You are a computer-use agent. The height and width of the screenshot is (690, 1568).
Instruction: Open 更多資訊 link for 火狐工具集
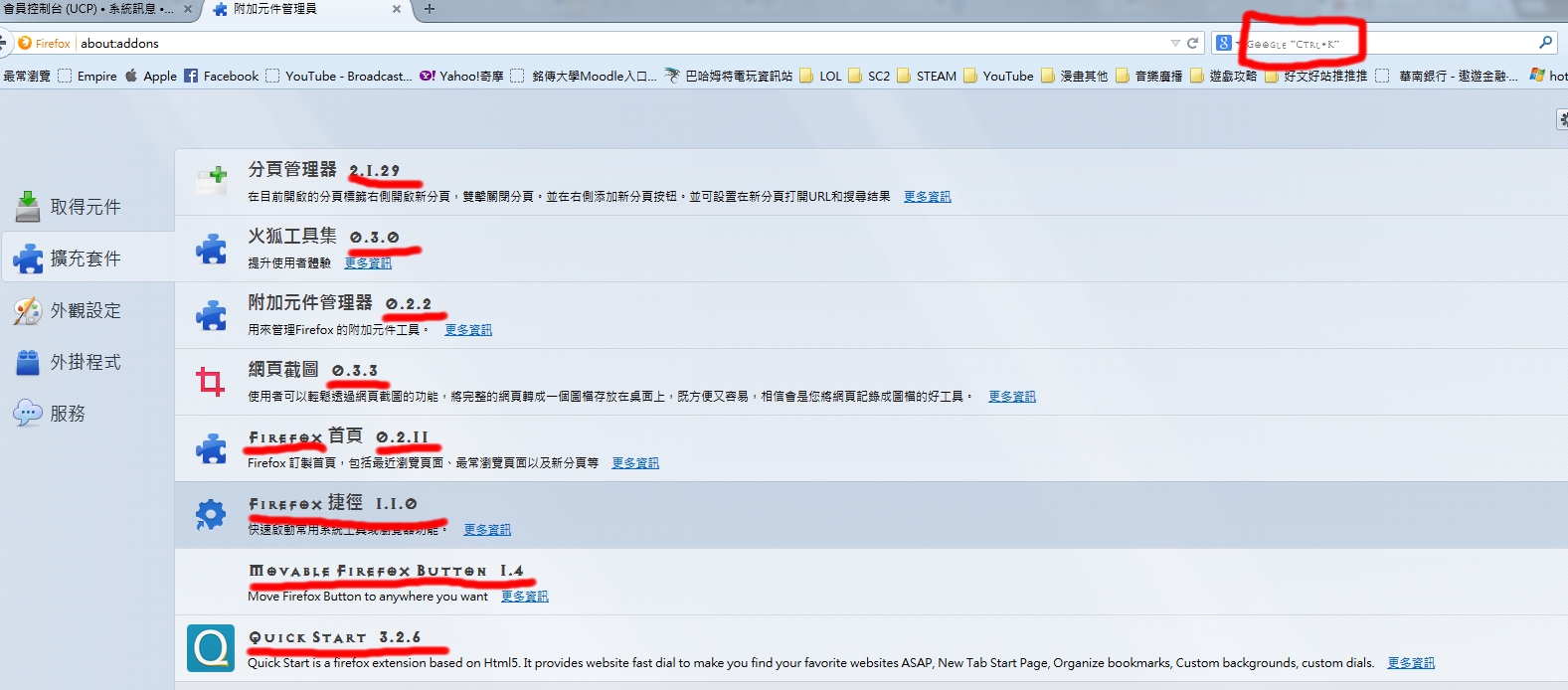pyautogui.click(x=368, y=263)
